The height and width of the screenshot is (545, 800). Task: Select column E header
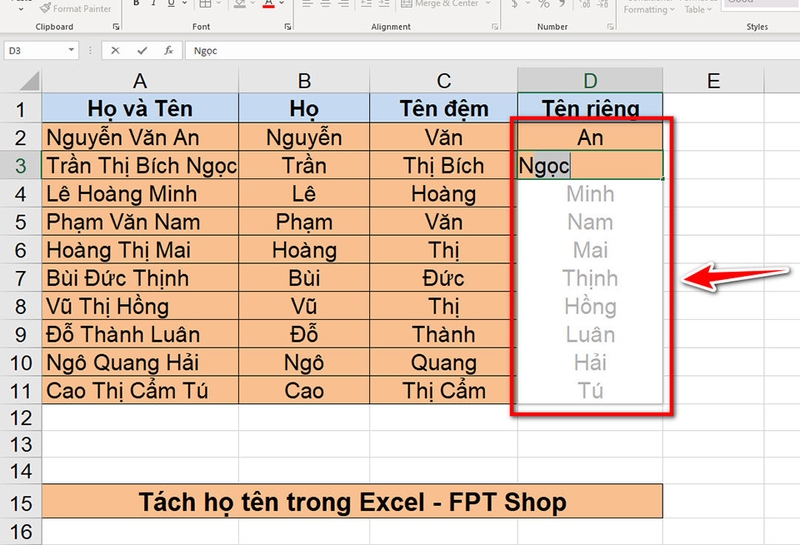tap(713, 81)
